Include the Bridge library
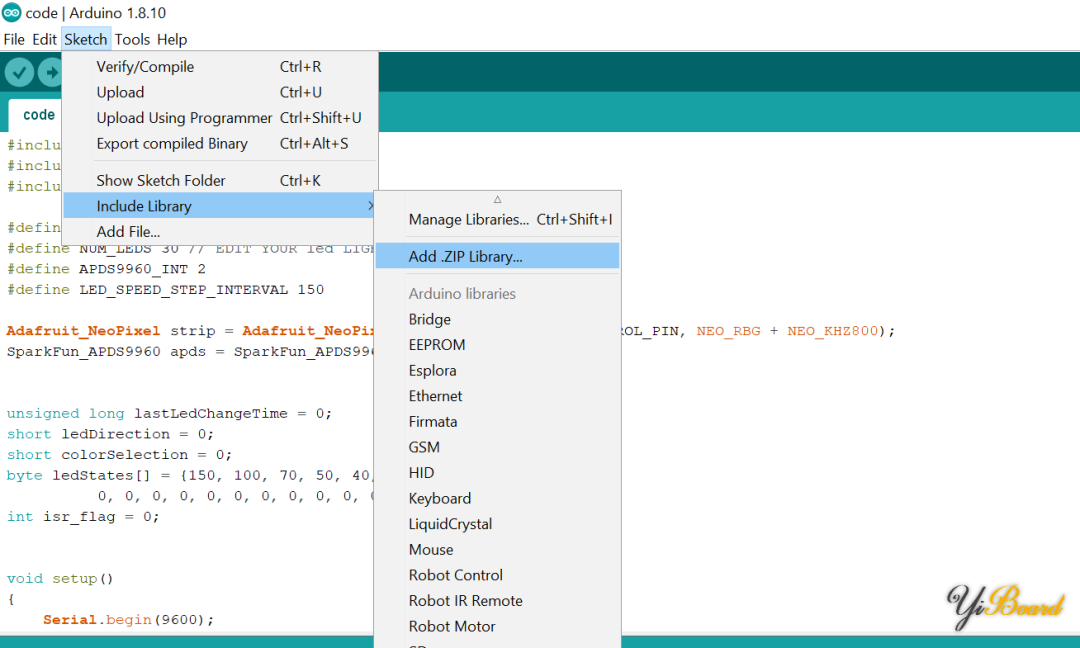This screenshot has width=1080, height=648. coord(497,320)
